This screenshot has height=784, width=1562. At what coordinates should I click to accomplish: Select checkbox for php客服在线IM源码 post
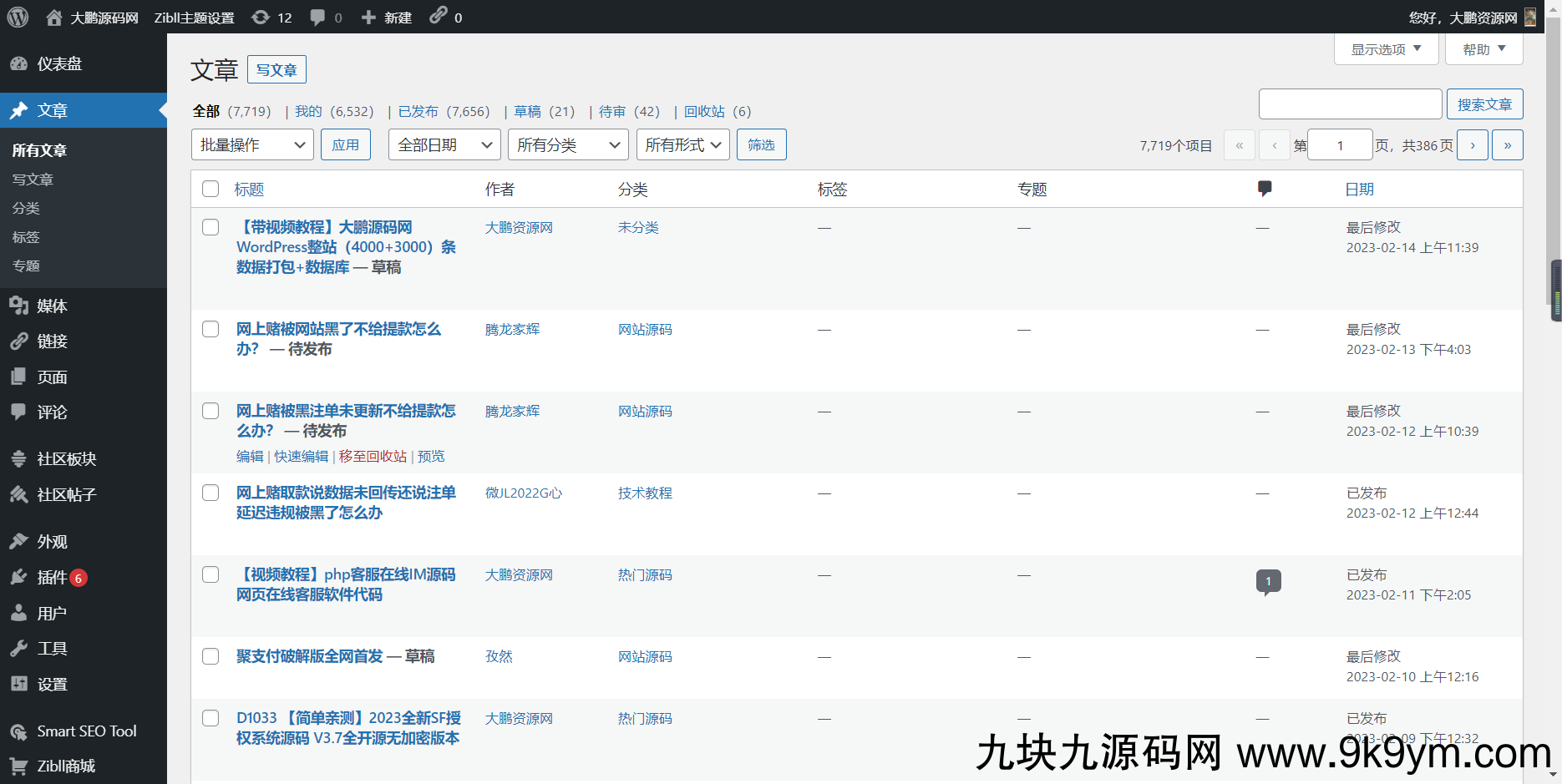(x=210, y=575)
